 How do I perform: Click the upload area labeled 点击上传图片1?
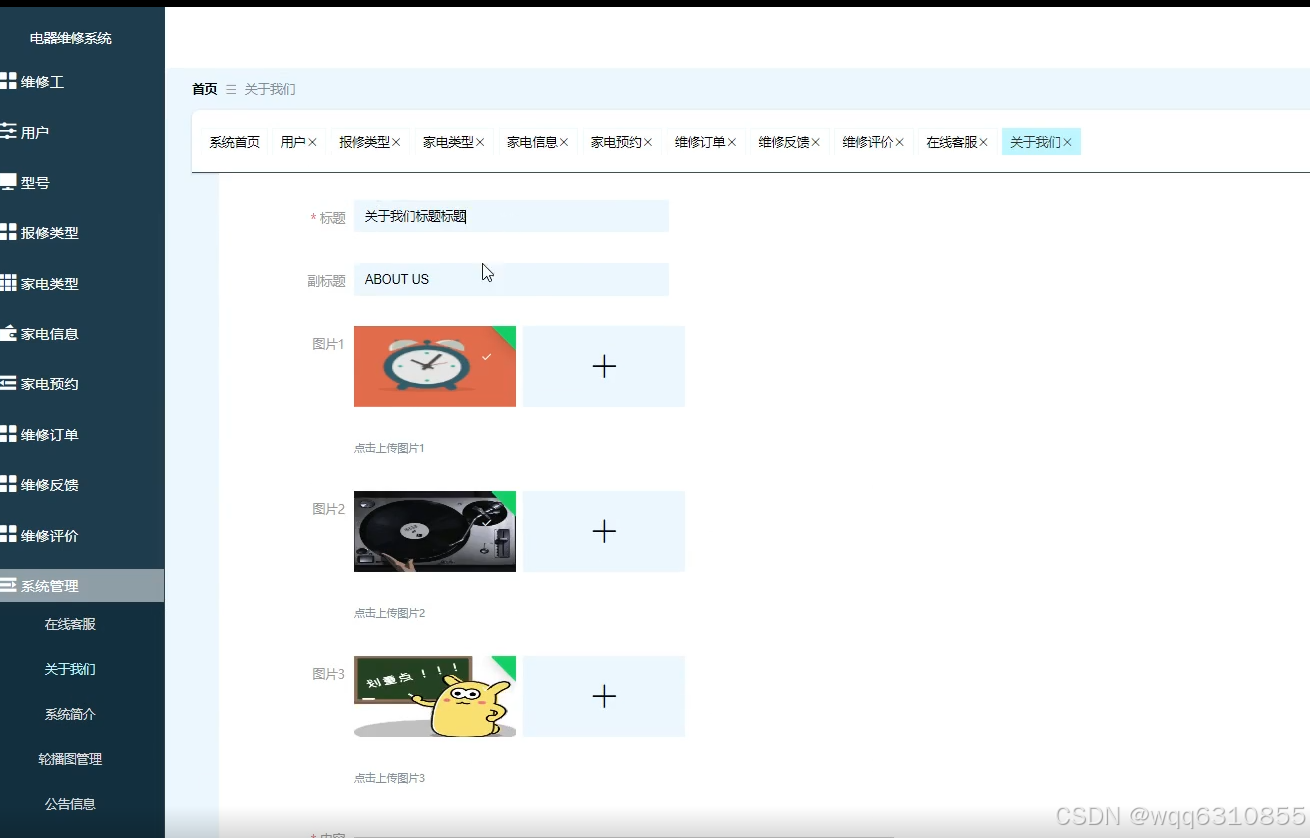(603, 366)
